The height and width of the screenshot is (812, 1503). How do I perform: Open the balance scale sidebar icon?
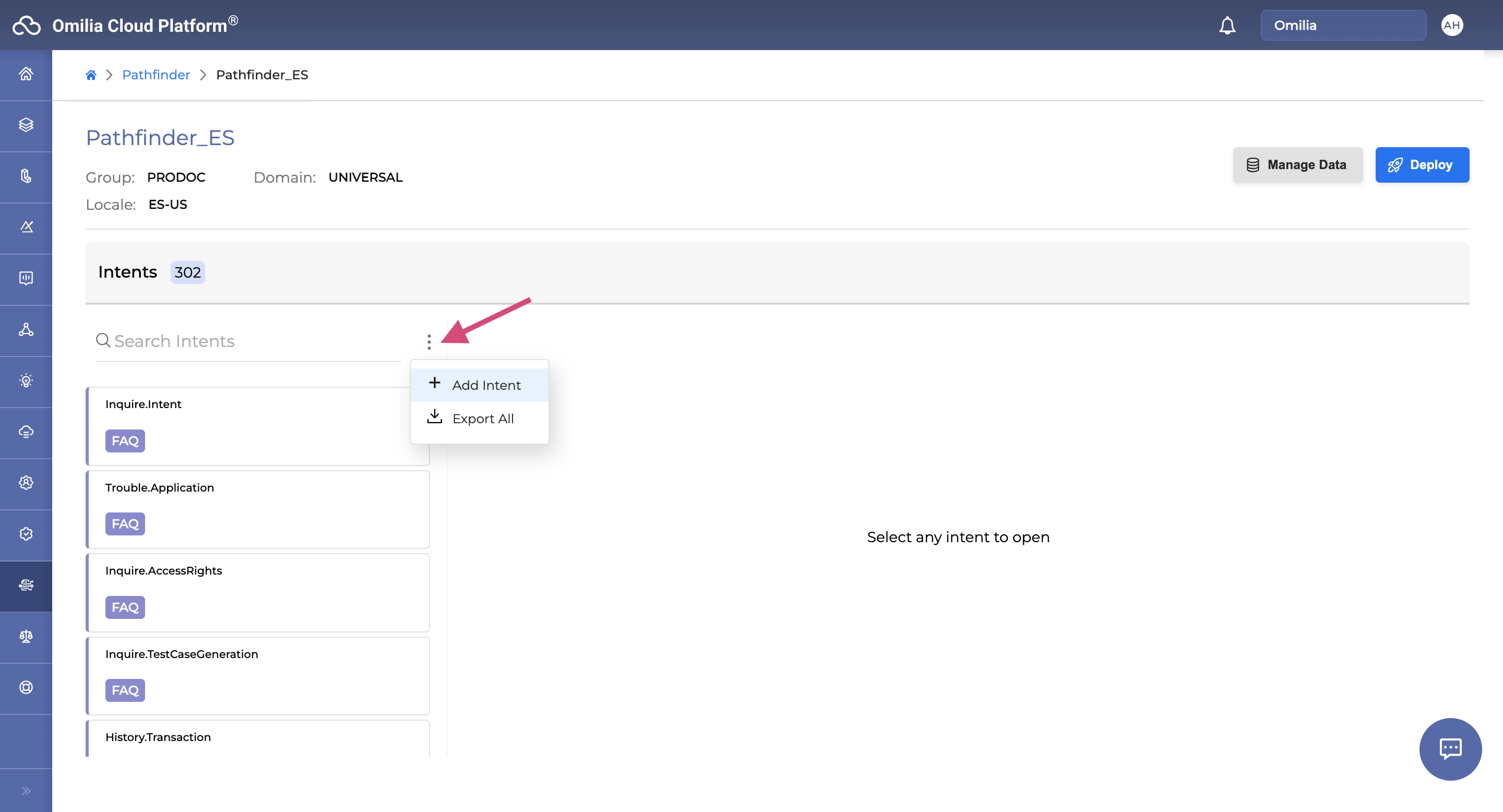26,637
